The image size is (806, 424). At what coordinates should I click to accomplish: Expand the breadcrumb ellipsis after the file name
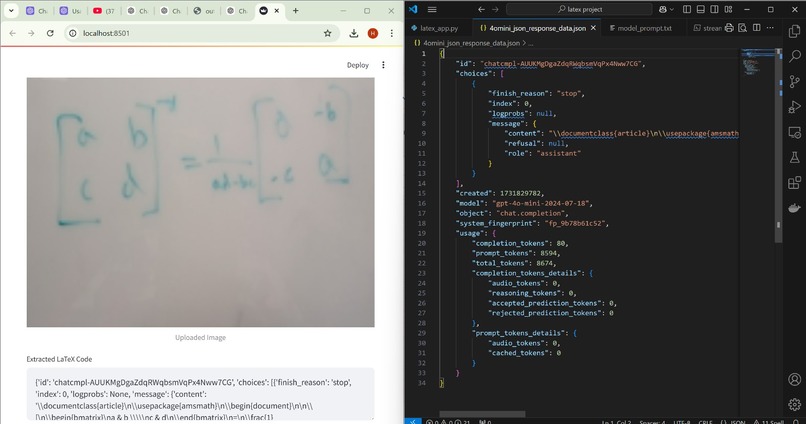point(530,43)
